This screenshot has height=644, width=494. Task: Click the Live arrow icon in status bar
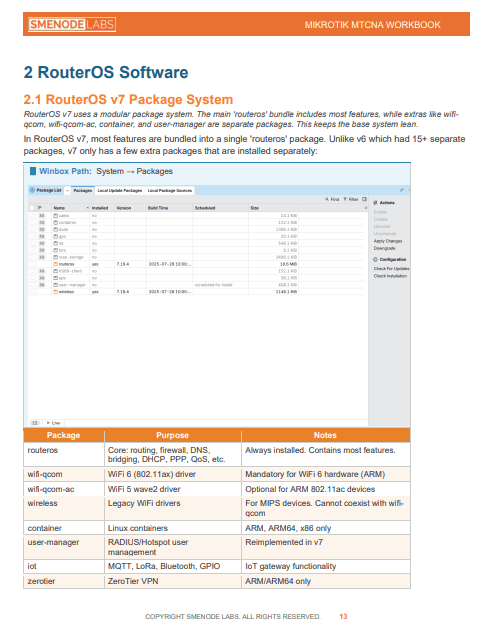pos(48,423)
